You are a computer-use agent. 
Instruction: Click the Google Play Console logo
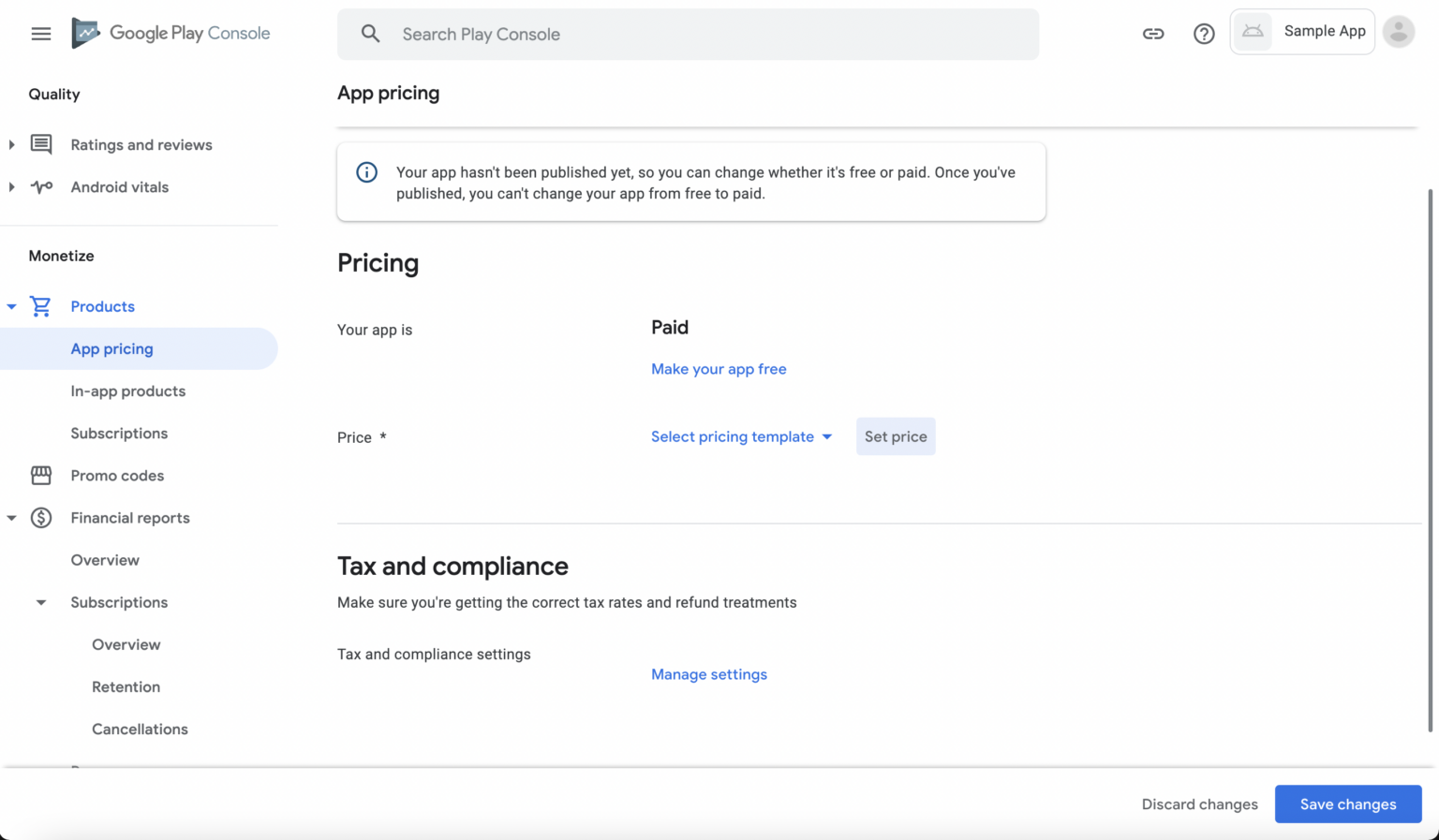(x=171, y=34)
